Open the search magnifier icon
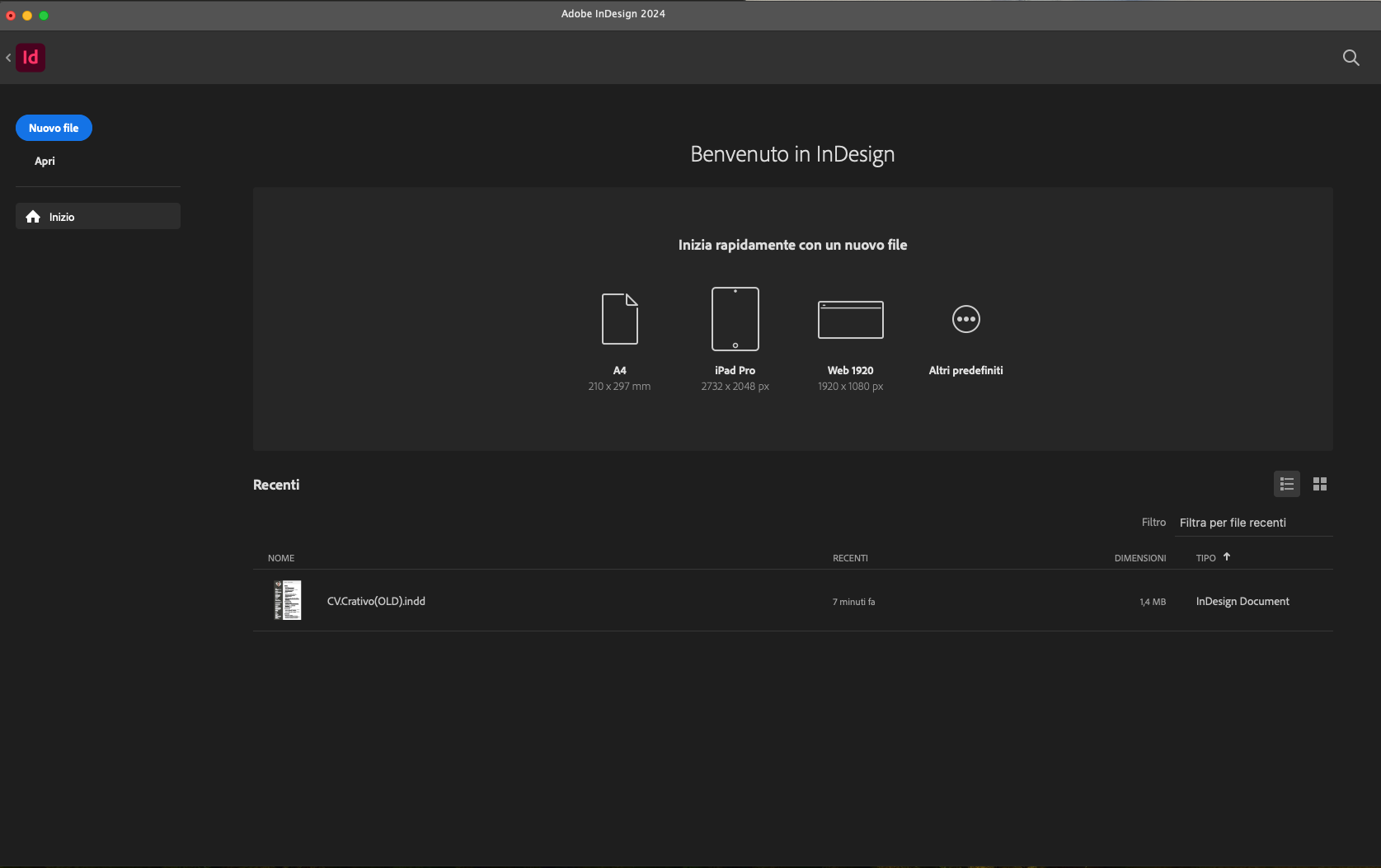1381x868 pixels. pyautogui.click(x=1350, y=58)
